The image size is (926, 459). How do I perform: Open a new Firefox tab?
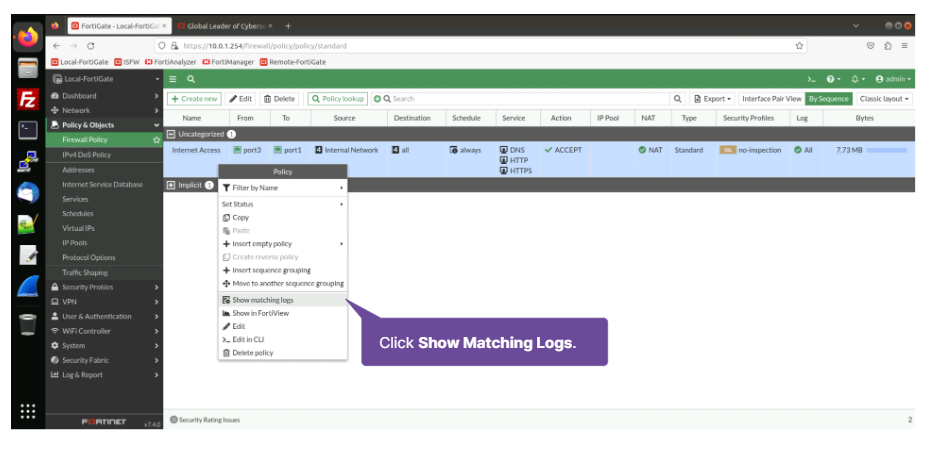pos(288,26)
